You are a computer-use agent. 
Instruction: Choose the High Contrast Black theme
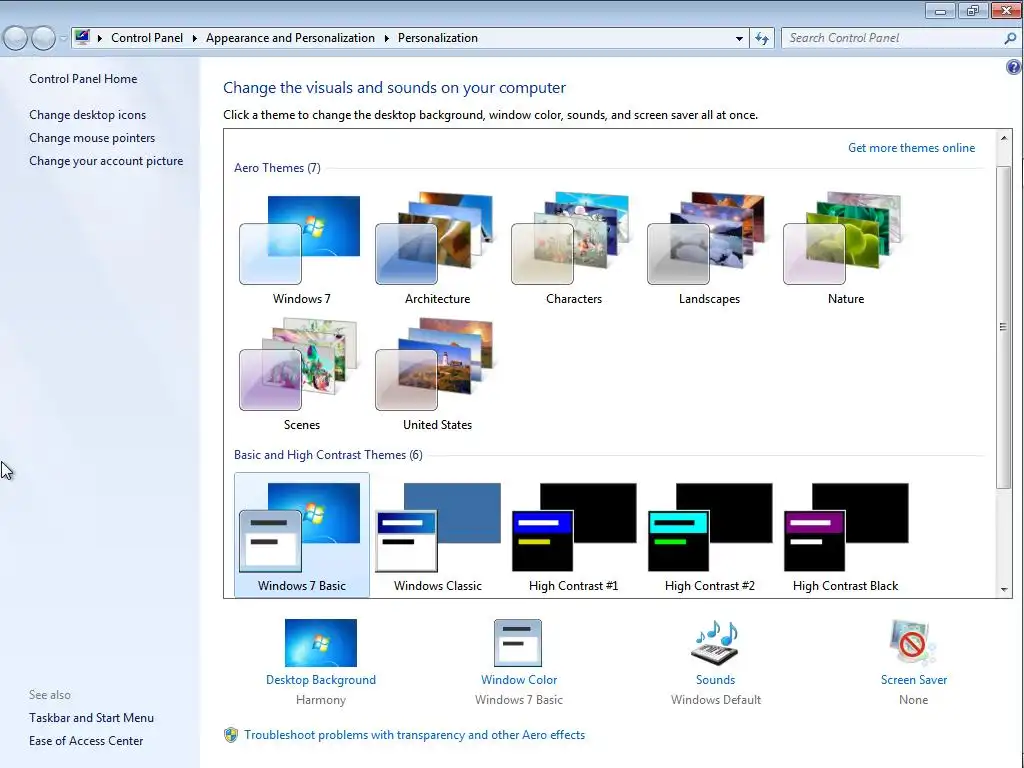[845, 535]
